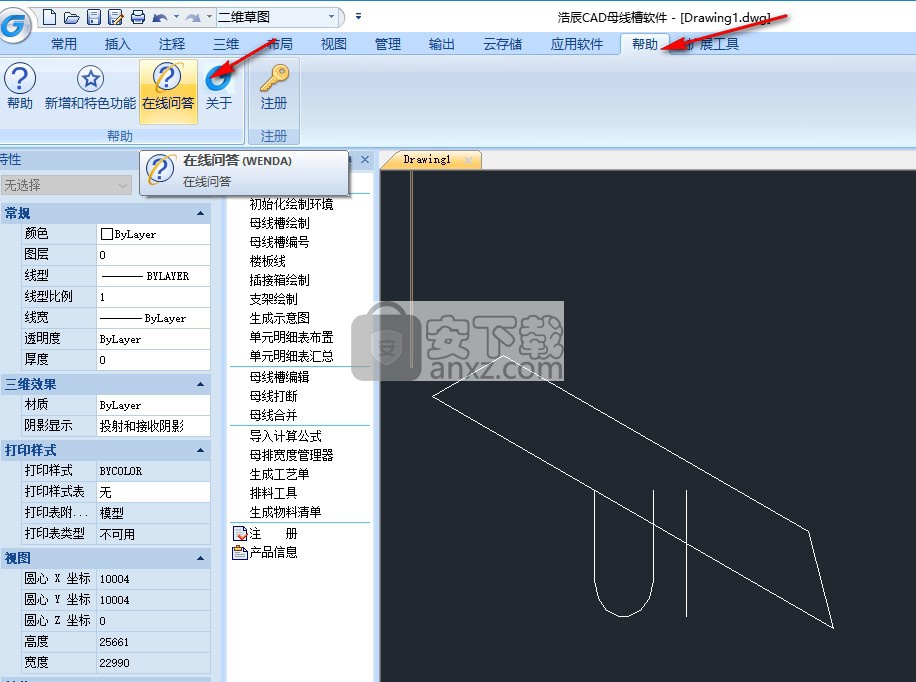Switch to the 插入 ribbon tab

[x=117, y=44]
